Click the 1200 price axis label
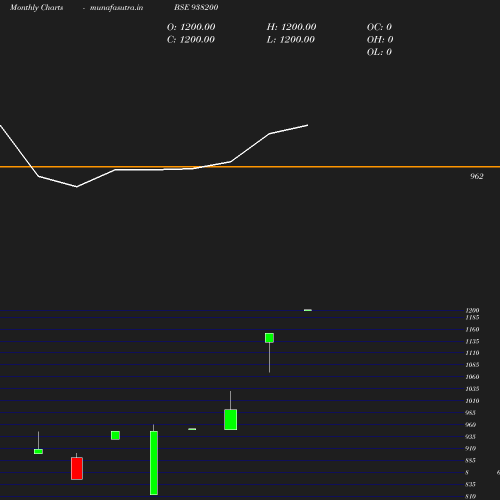This screenshot has width=500, height=500. 472,310
